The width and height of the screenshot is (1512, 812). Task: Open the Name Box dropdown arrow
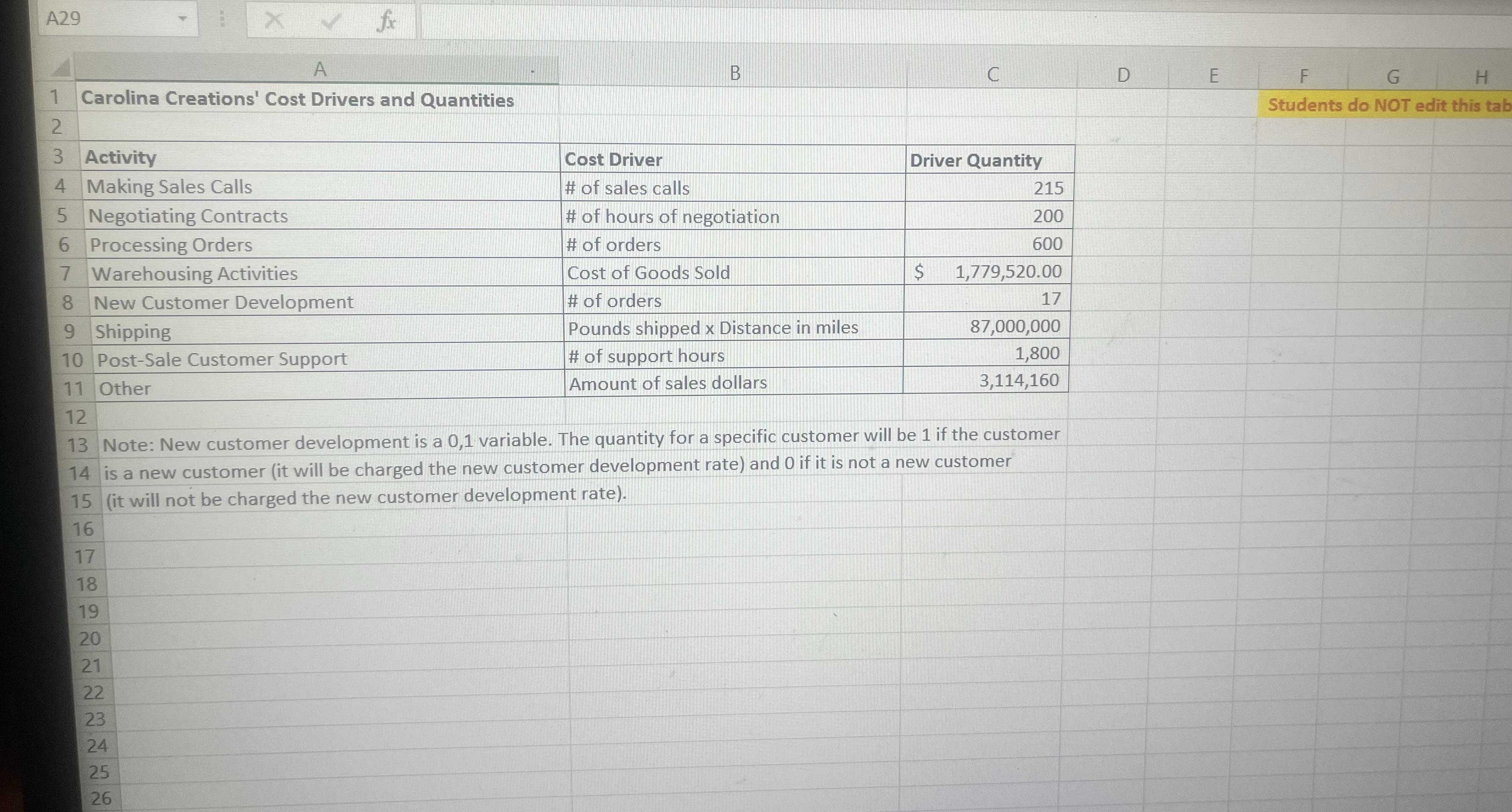183,19
